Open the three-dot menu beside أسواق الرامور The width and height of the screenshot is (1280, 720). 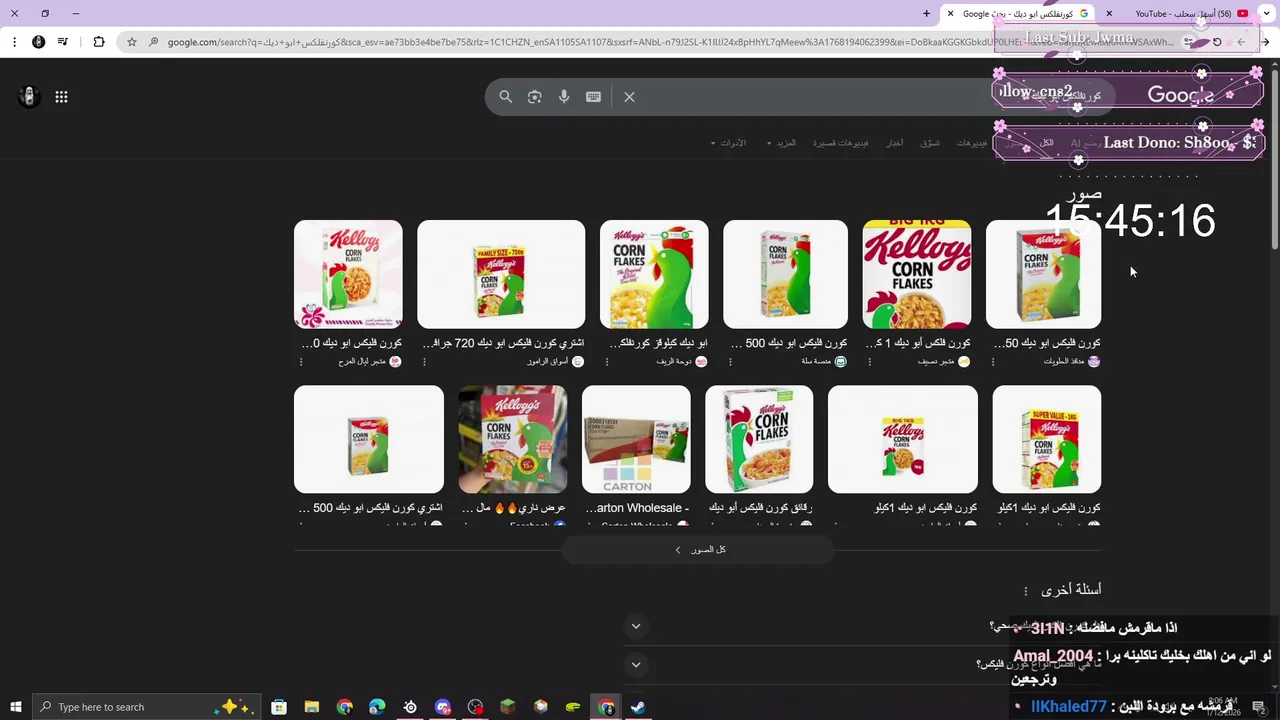pyautogui.click(x=423, y=361)
